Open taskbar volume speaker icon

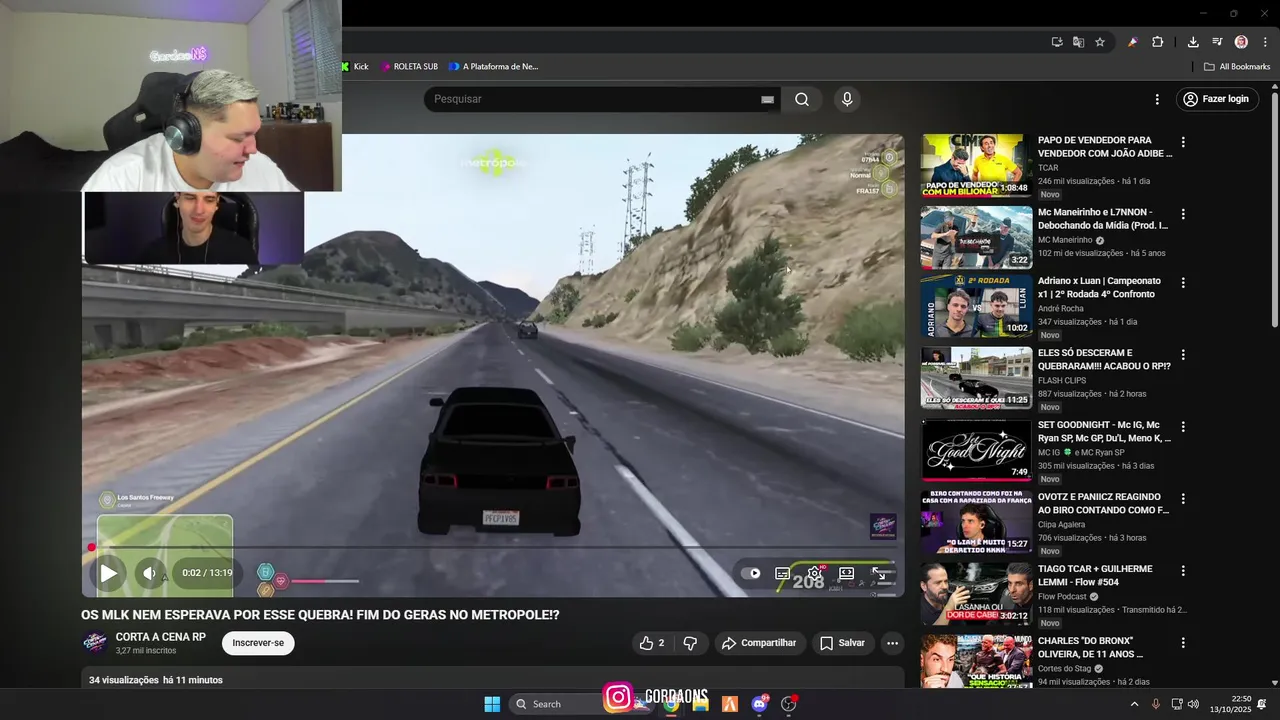1193,704
